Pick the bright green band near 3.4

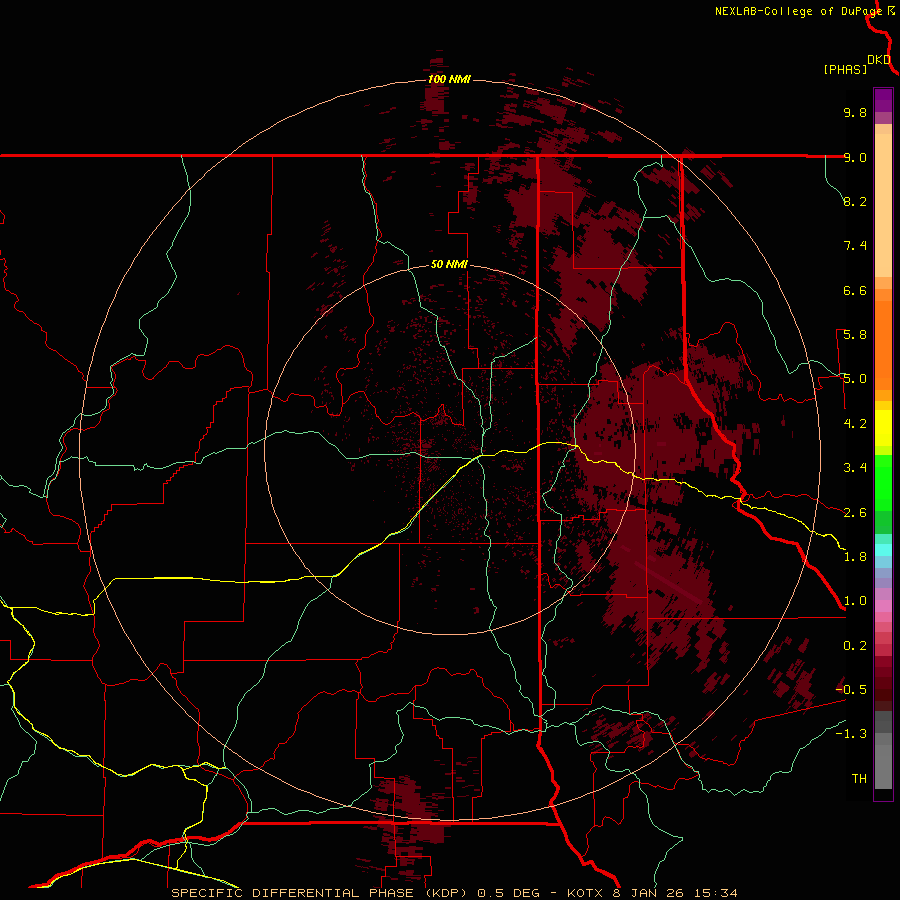[883, 483]
